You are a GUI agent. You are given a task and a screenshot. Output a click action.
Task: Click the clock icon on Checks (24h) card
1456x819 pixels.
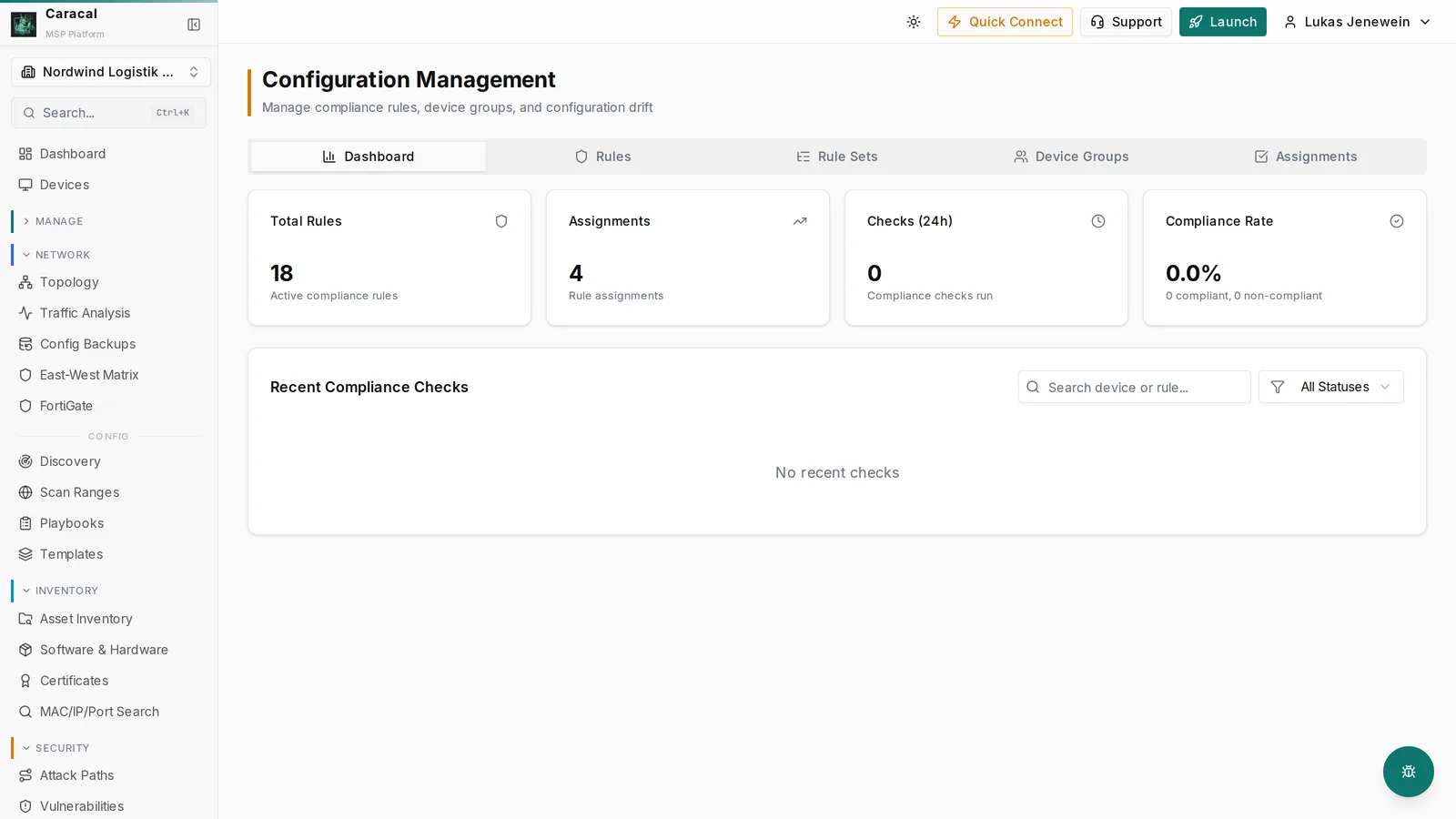pyautogui.click(x=1098, y=221)
